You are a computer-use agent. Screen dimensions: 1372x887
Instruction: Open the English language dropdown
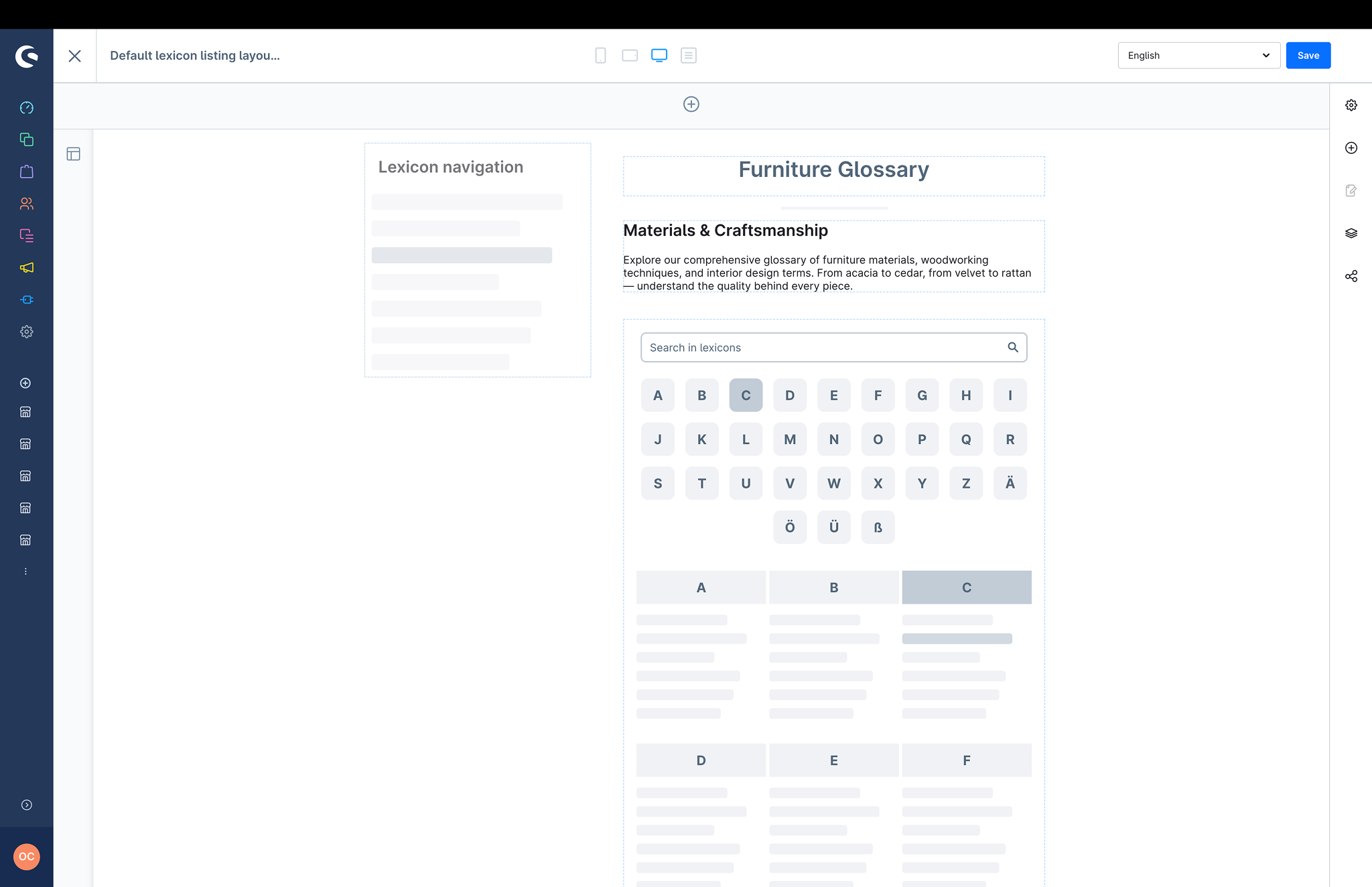tap(1199, 56)
